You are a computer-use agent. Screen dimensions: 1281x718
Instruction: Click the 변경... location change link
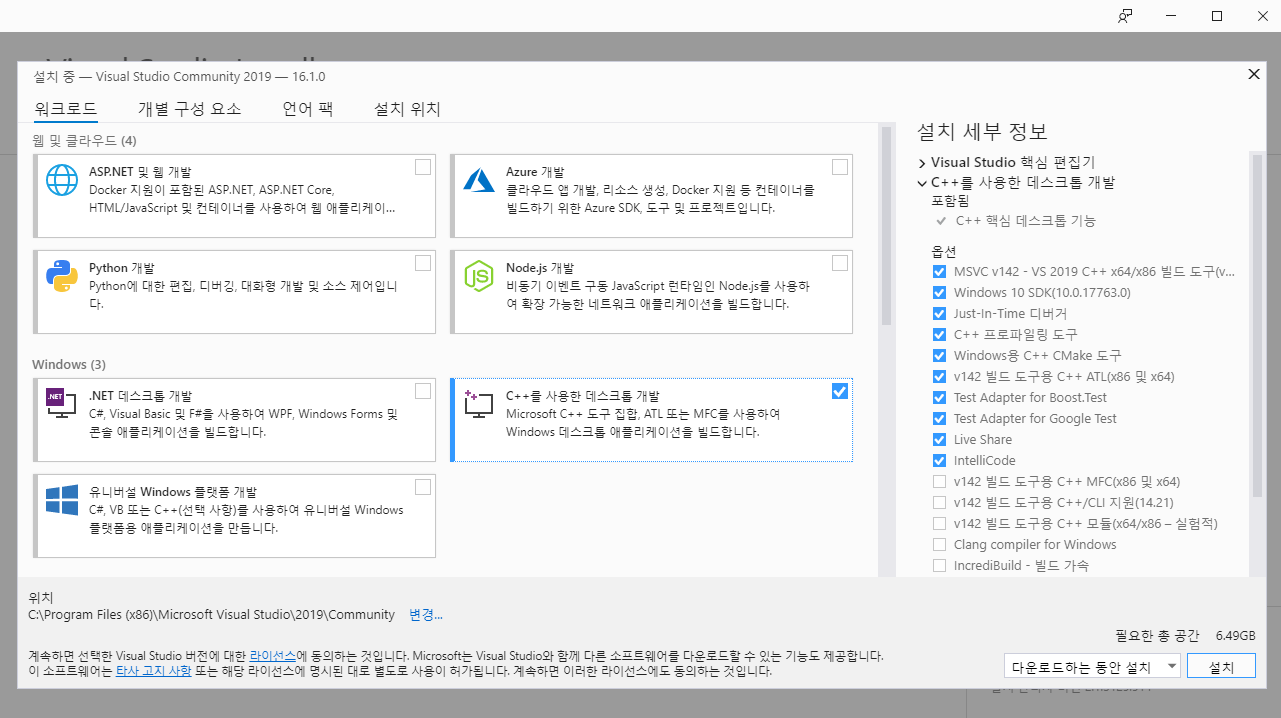[426, 615]
